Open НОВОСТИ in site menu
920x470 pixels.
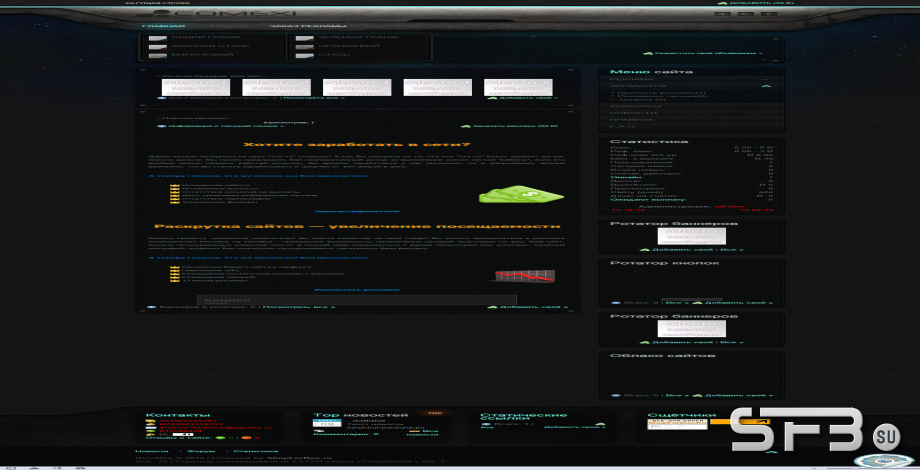tap(691, 113)
